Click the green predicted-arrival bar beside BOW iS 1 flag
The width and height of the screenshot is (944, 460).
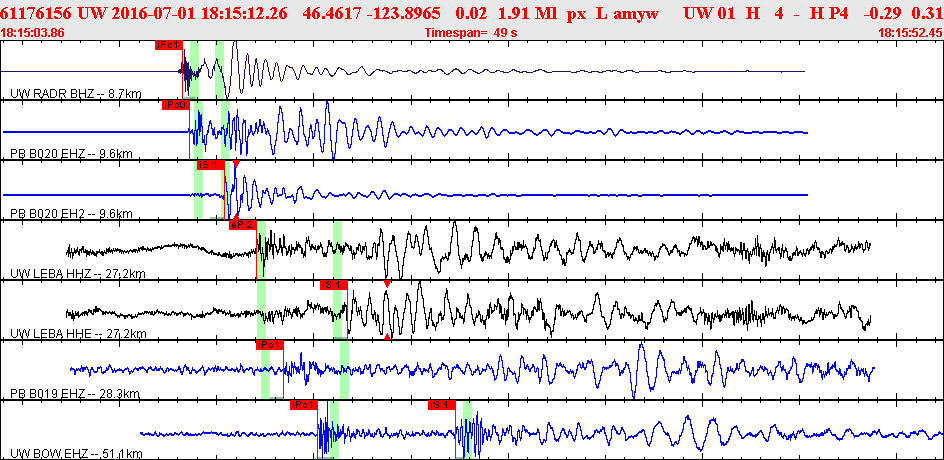coord(467,429)
